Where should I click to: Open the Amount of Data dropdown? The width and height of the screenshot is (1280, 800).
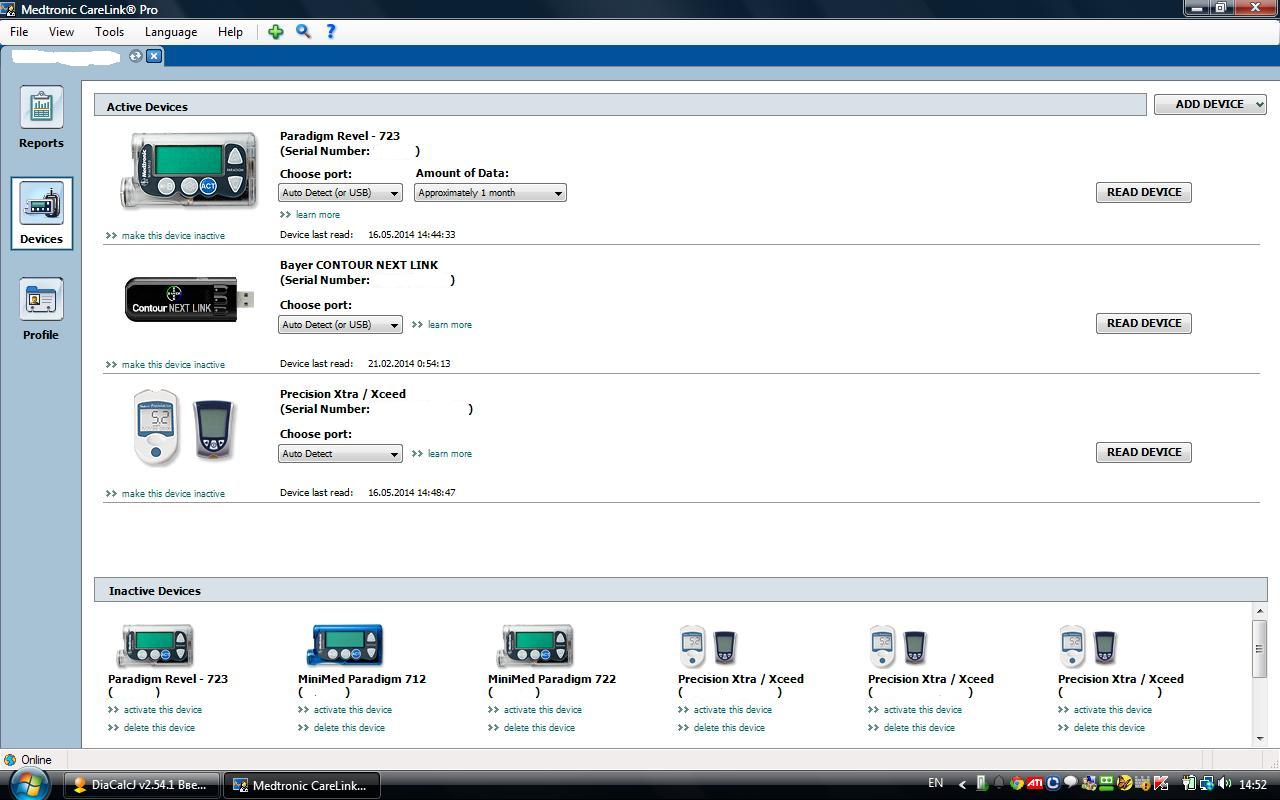[490, 193]
